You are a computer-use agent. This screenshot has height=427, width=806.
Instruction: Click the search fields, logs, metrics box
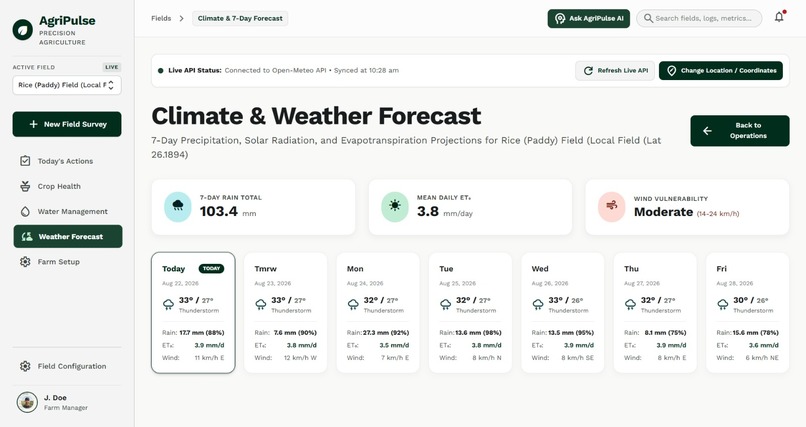(x=699, y=18)
